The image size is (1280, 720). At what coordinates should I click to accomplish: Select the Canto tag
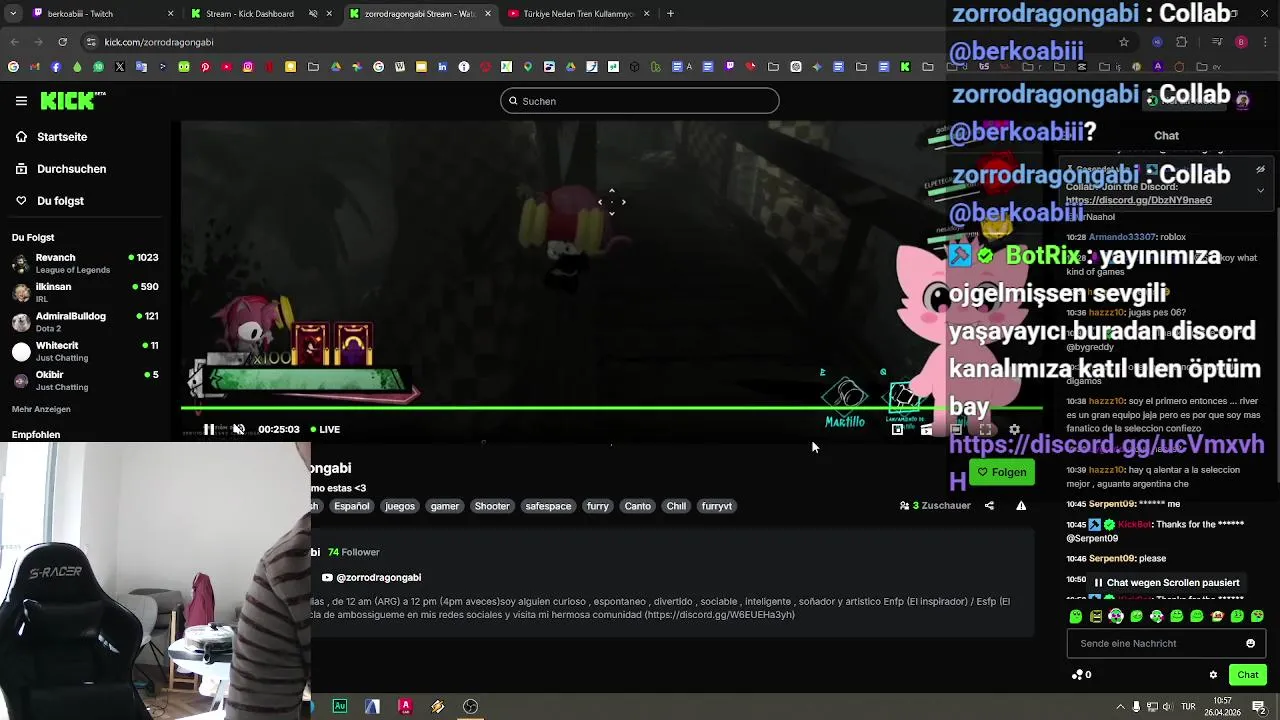coord(638,506)
